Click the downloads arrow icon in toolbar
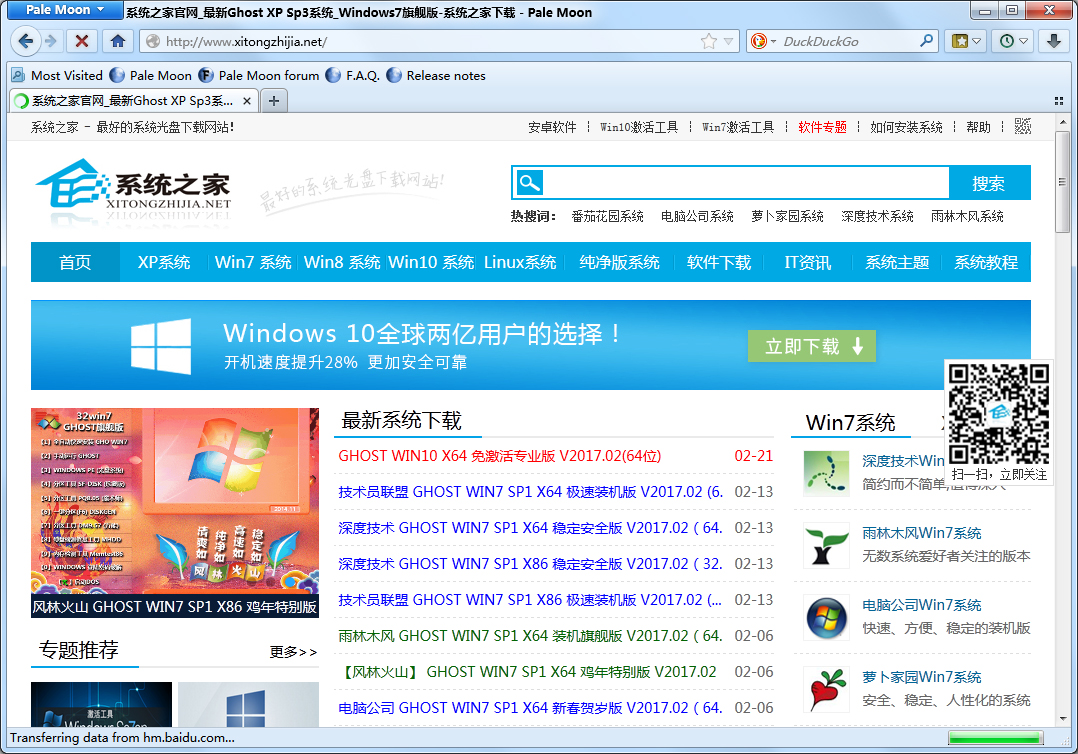The image size is (1078, 754). [x=1052, y=41]
